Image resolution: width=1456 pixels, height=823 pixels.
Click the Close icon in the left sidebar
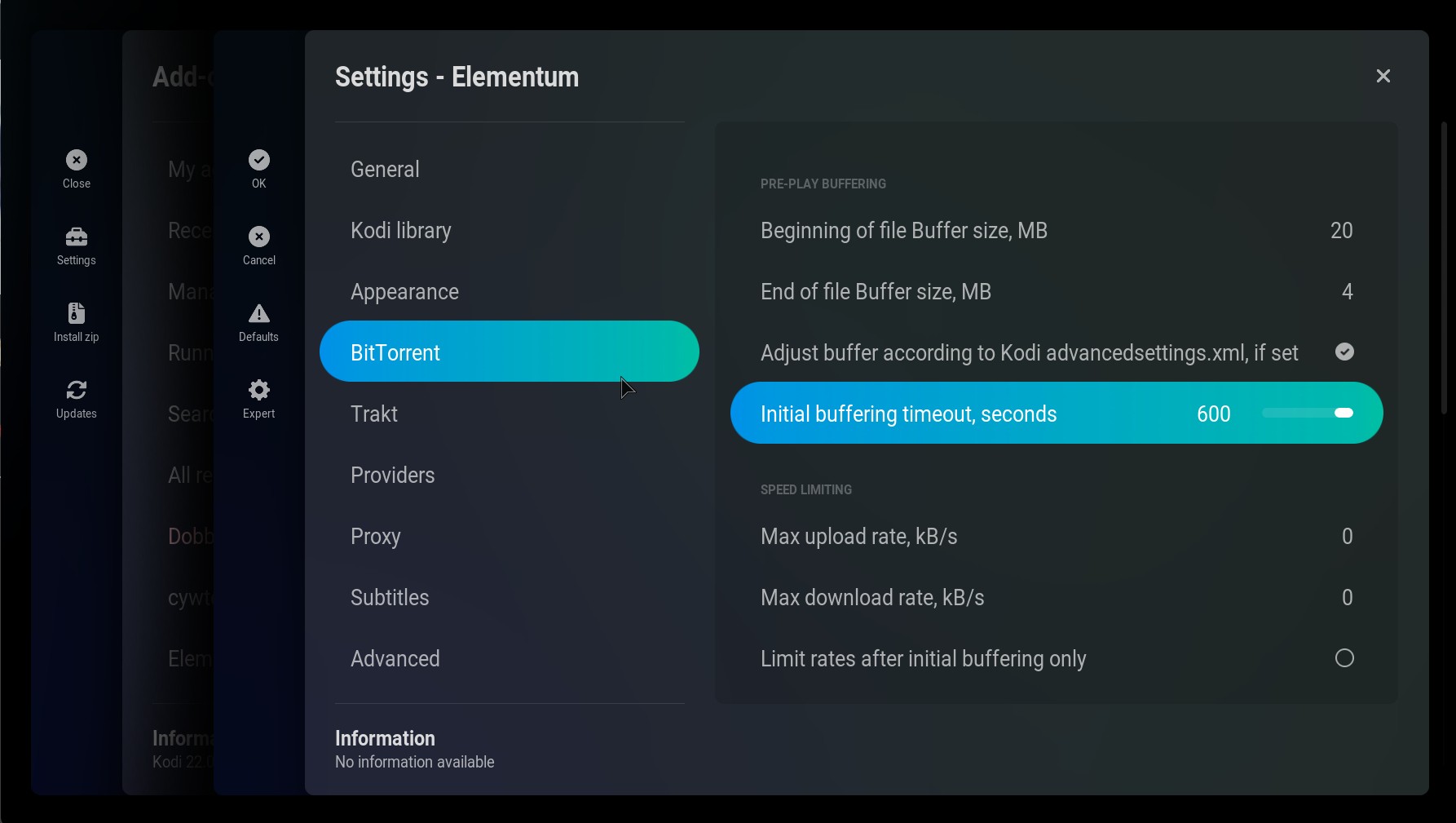pyautogui.click(x=77, y=160)
